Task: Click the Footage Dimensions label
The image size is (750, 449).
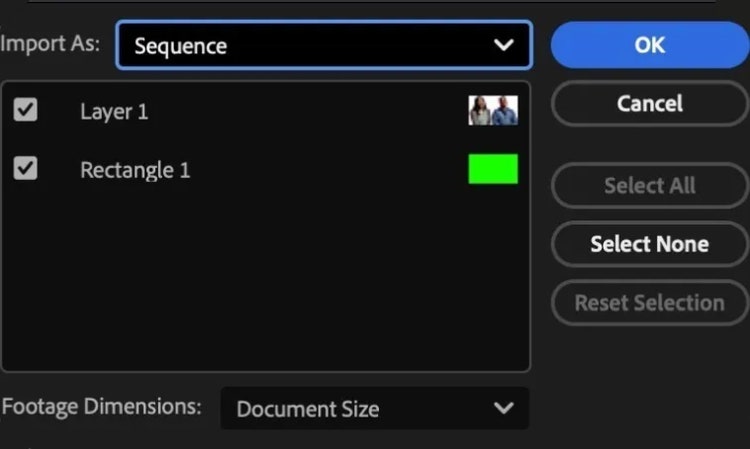Action: point(102,407)
